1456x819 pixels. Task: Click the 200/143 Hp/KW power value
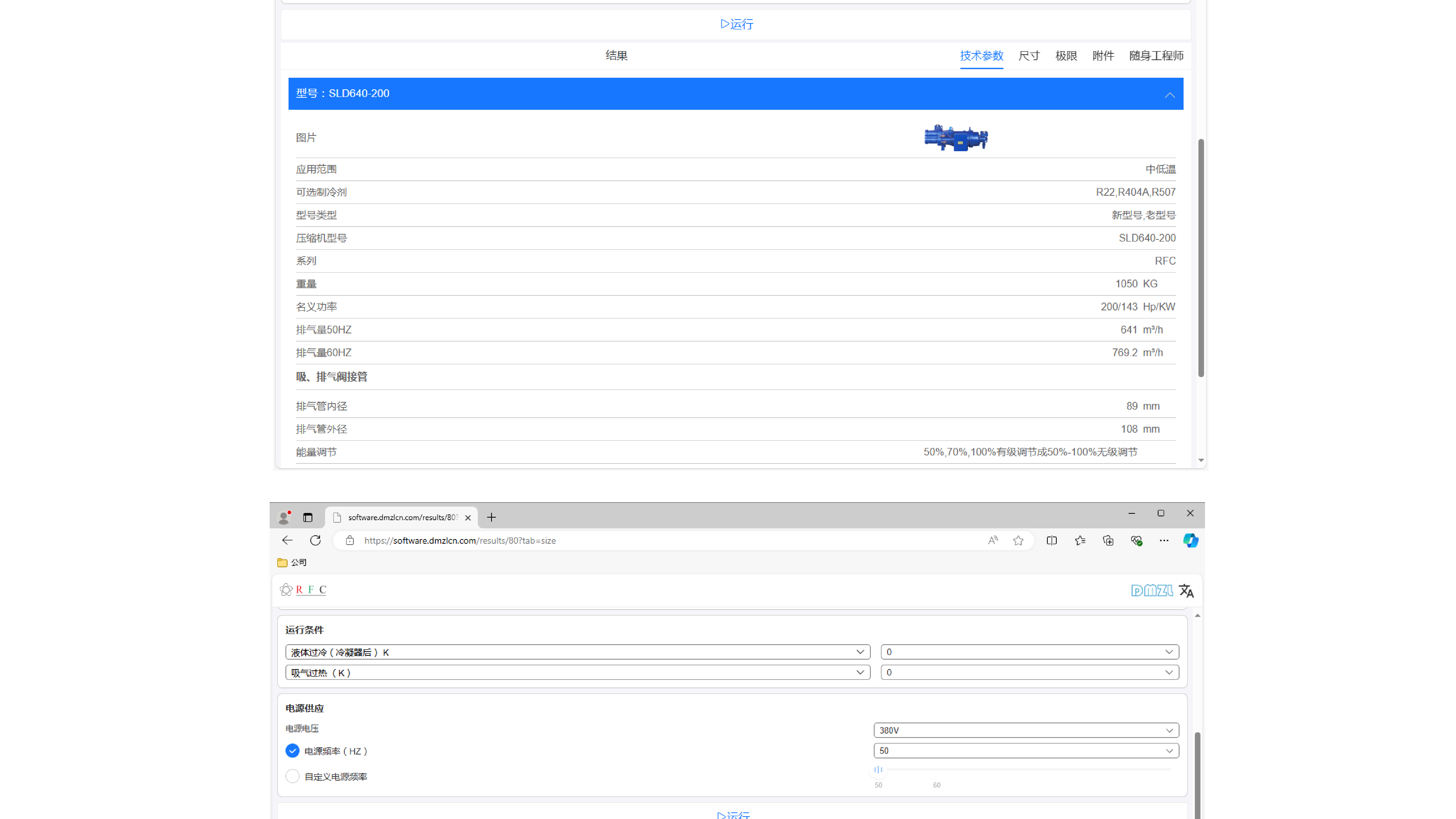[1138, 307]
